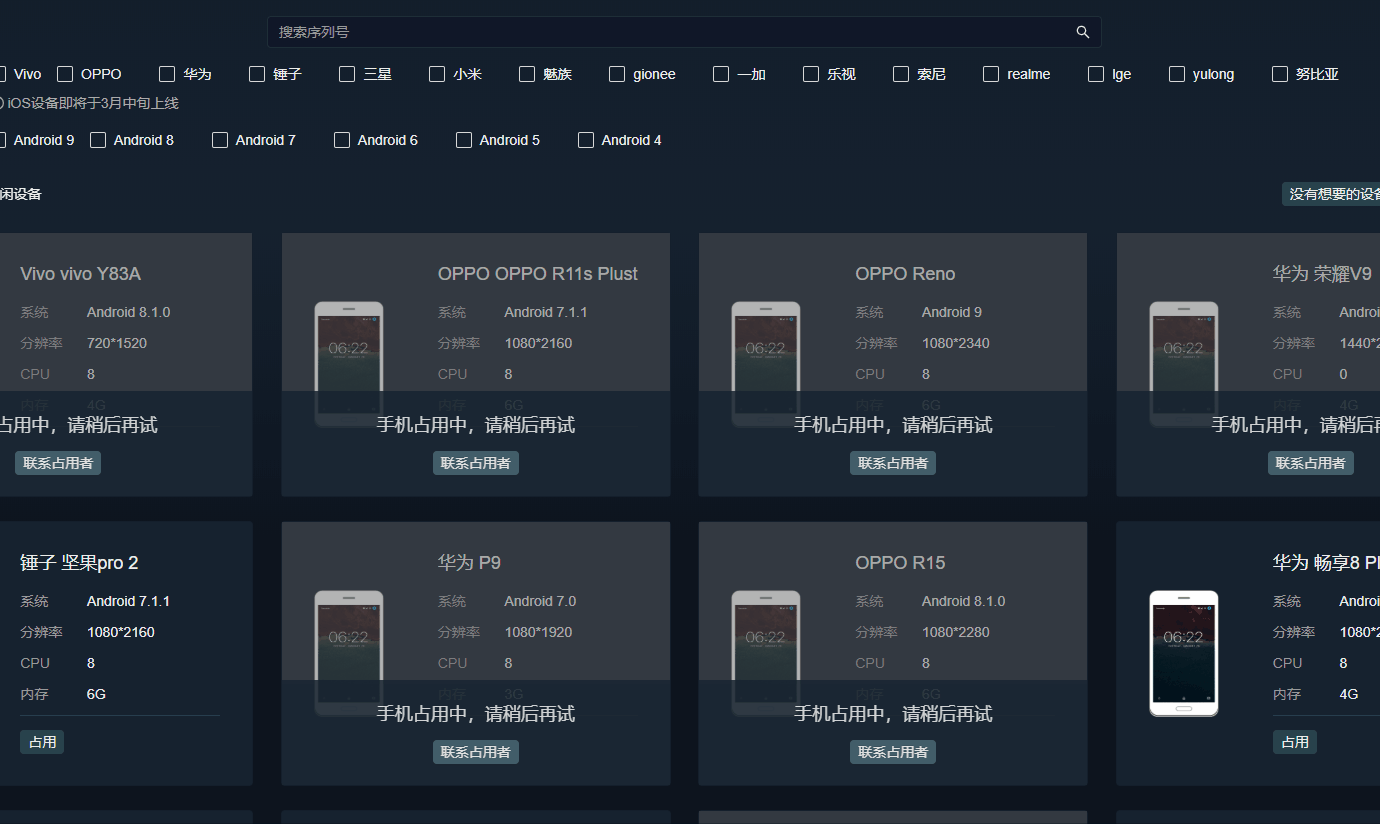
Task: Click the 没有想要的设备 button
Action: [x=1331, y=194]
